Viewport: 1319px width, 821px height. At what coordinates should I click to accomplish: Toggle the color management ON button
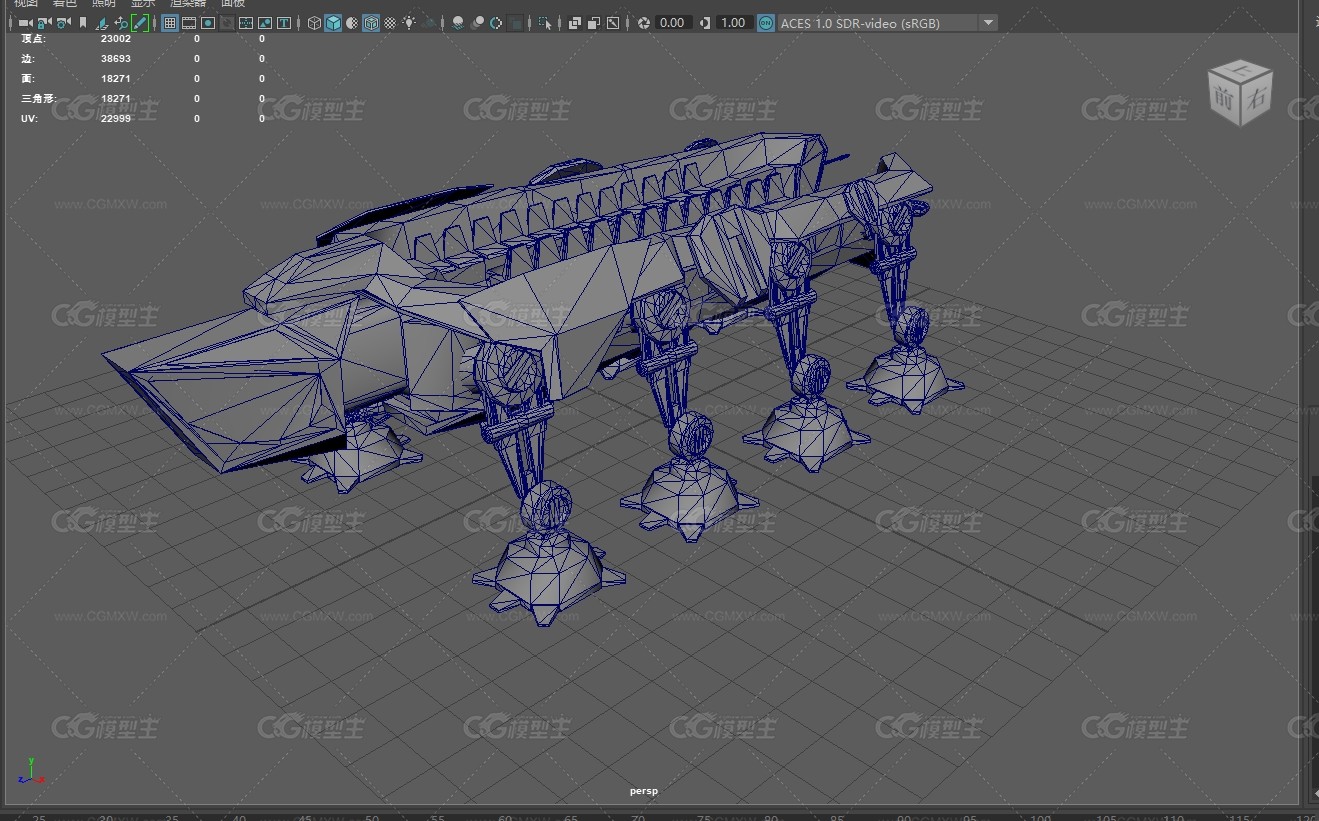pyautogui.click(x=766, y=22)
